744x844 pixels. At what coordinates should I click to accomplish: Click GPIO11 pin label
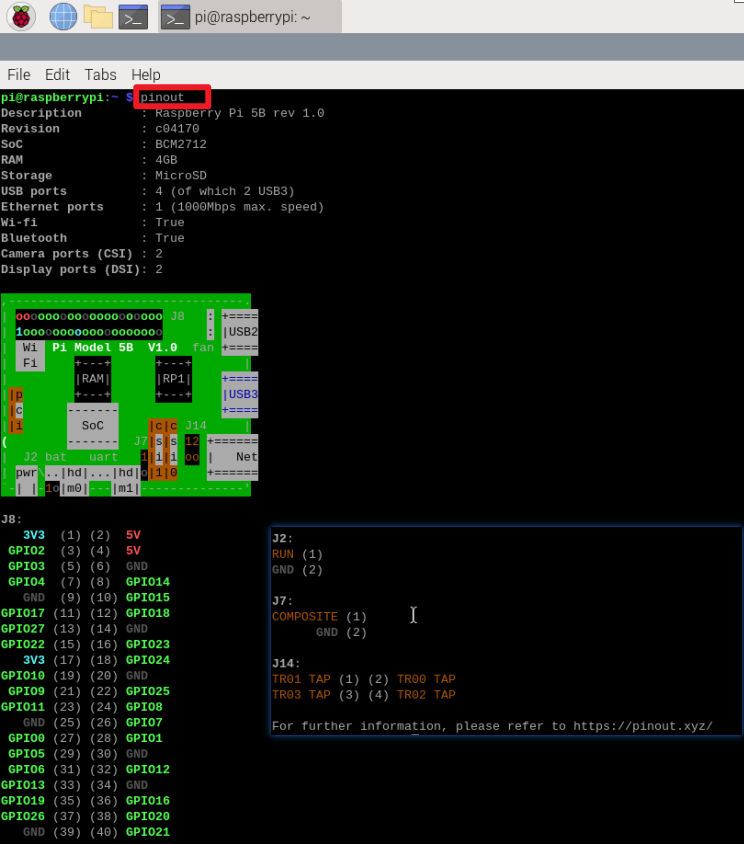click(x=23, y=707)
